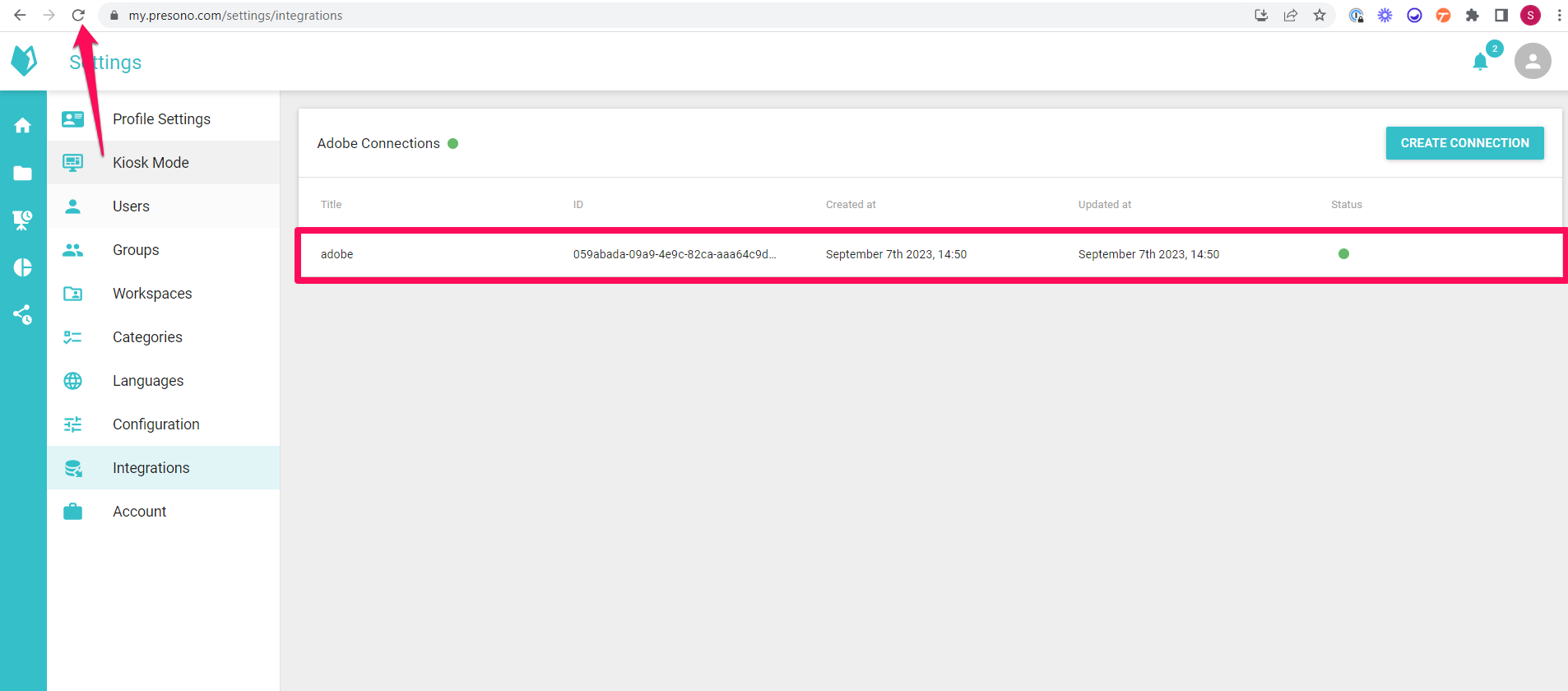Open the browser side panel icon

(x=1501, y=15)
